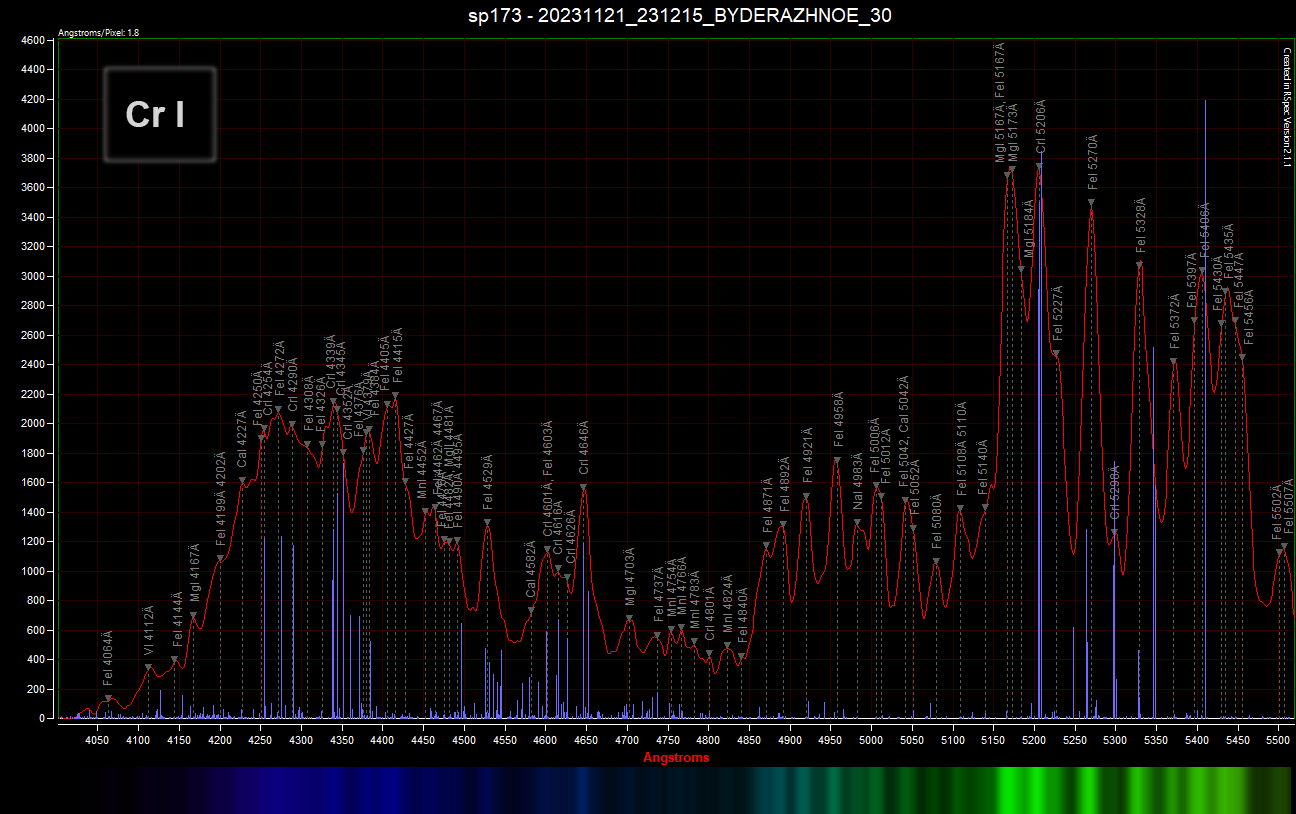
Task: Select the 'MgI 5184Å' line label
Action: pyautogui.click(x=1029, y=228)
